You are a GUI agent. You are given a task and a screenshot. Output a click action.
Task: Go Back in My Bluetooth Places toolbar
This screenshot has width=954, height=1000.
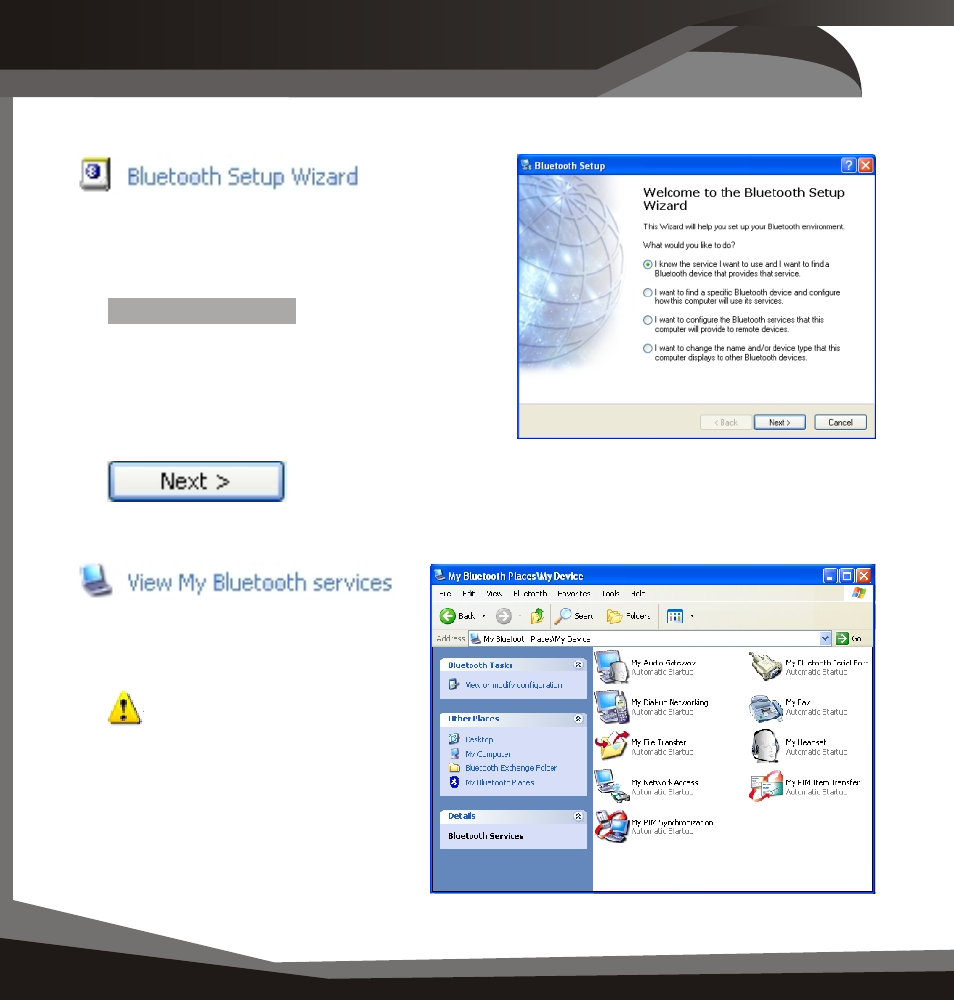tap(457, 615)
